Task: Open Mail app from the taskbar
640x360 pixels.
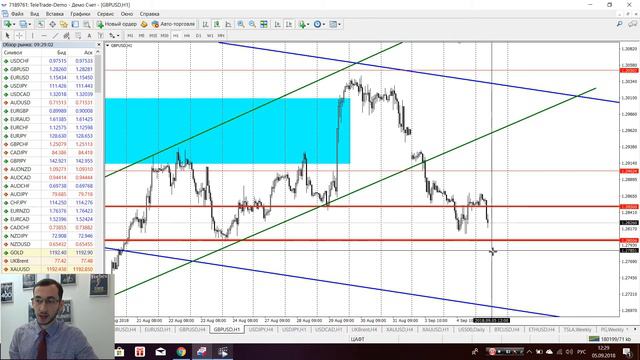Action: [x=161, y=351]
